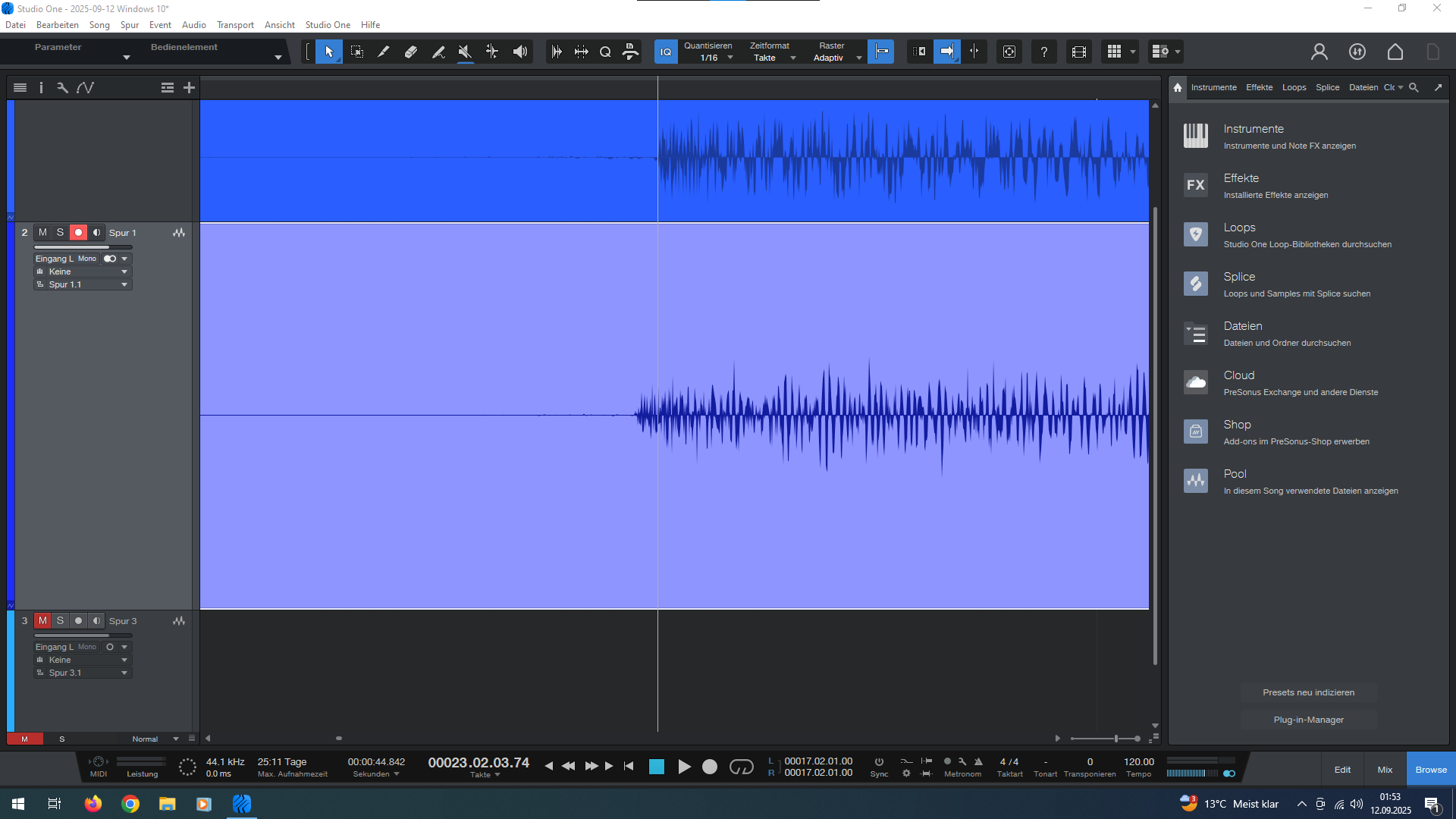This screenshot has width=1456, height=819.
Task: Expand the Spur 1.1 layer dropdown
Action: (x=124, y=284)
